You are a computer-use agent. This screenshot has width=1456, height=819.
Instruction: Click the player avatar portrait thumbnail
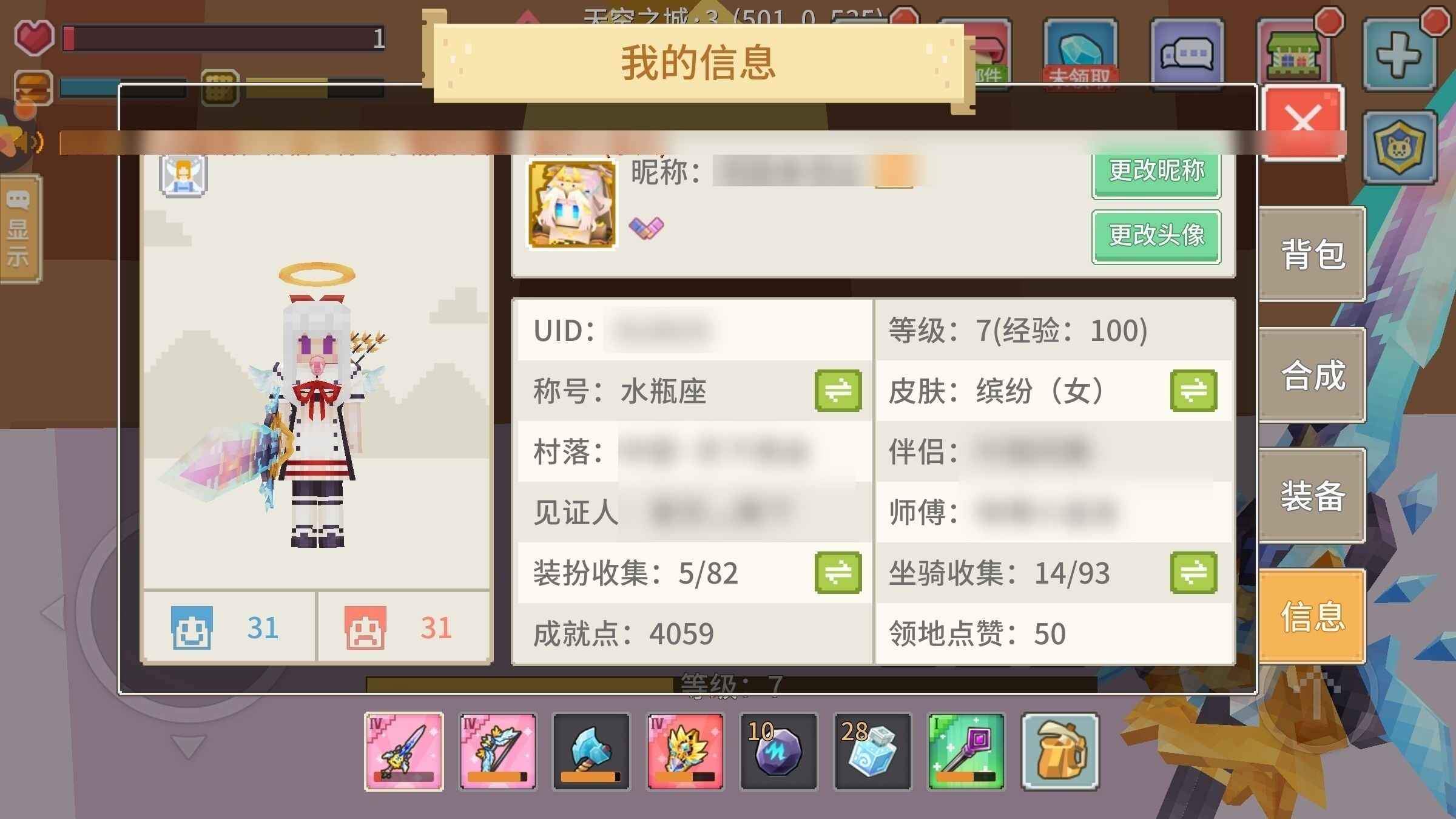(571, 204)
